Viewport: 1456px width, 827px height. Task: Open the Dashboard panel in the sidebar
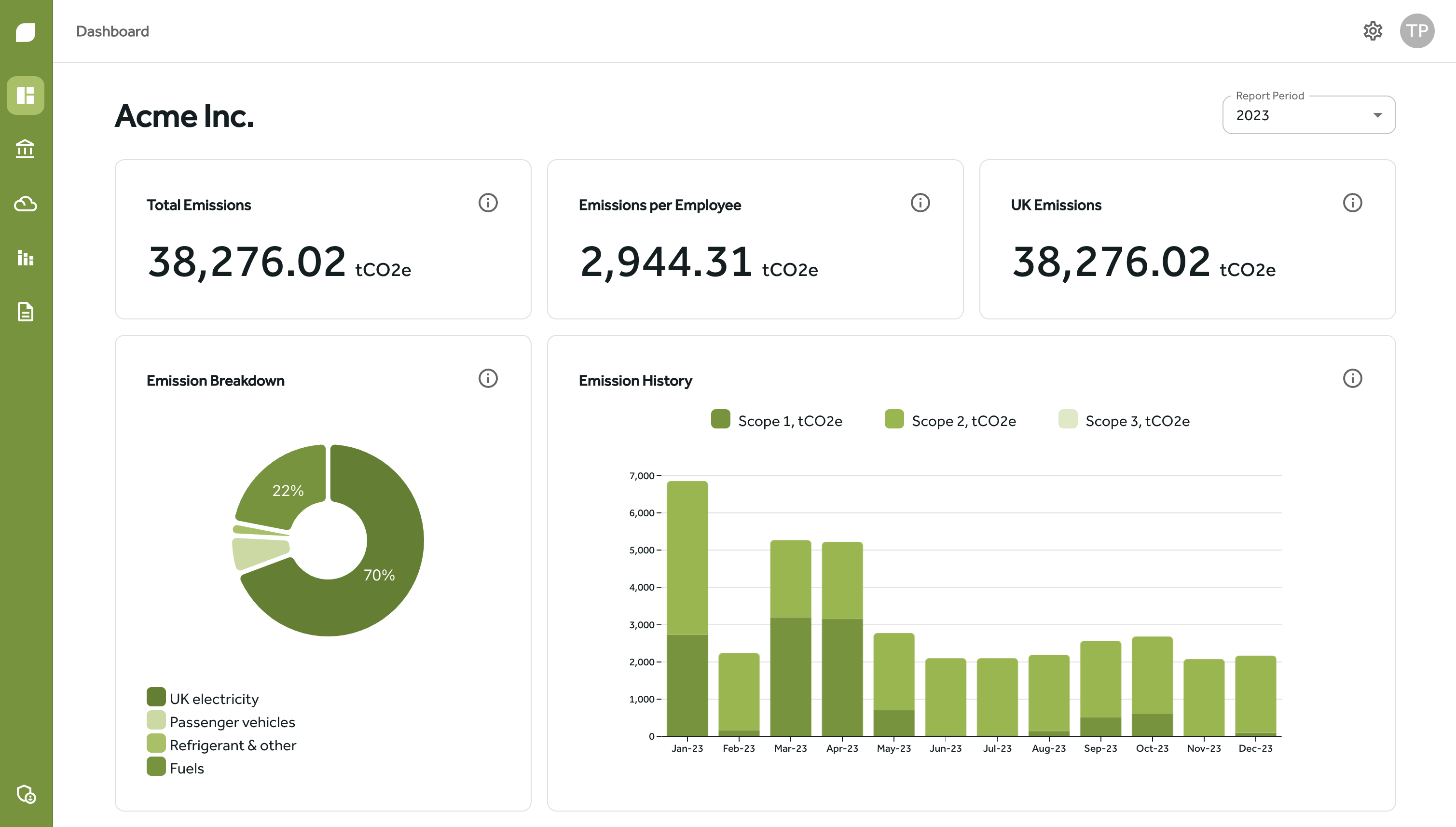26,96
